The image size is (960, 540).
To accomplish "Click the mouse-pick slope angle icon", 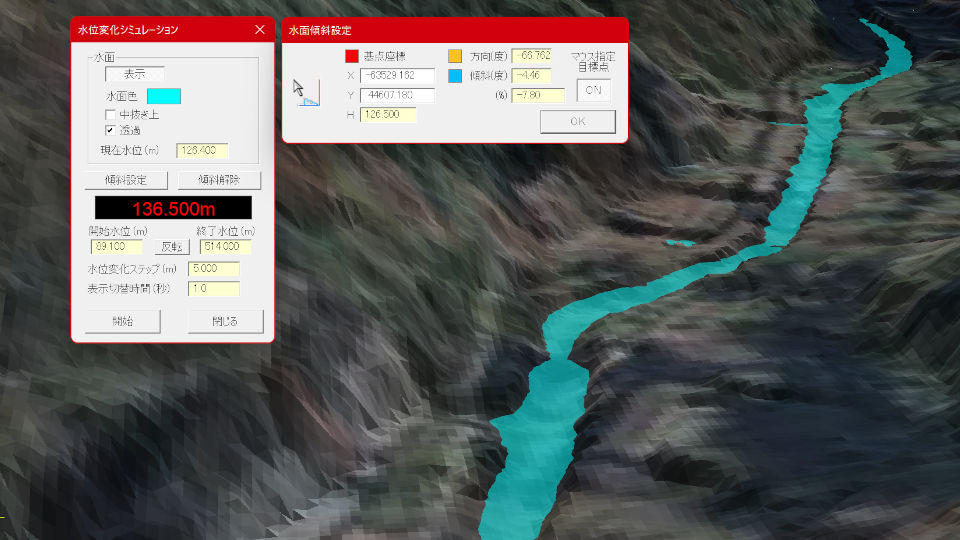I will pos(304,93).
